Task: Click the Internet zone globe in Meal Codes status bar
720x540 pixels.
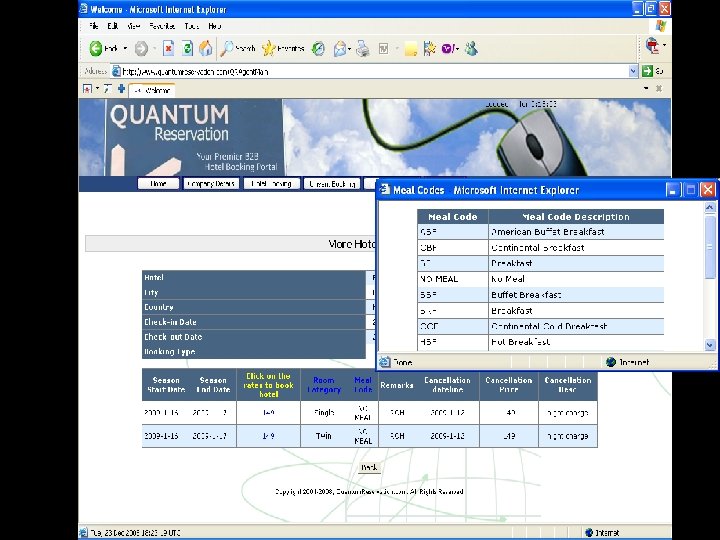Action: click(611, 362)
